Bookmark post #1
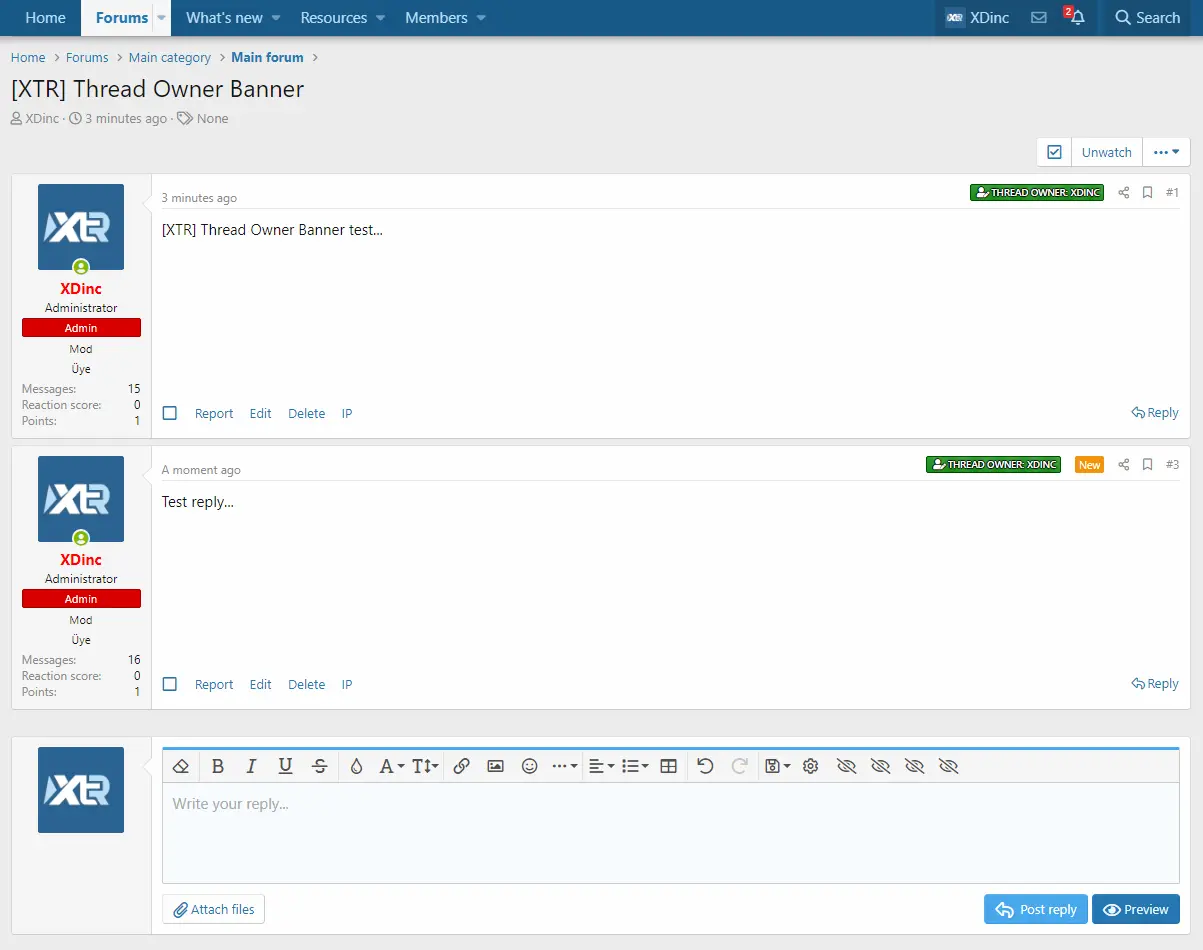 pyautogui.click(x=1147, y=192)
